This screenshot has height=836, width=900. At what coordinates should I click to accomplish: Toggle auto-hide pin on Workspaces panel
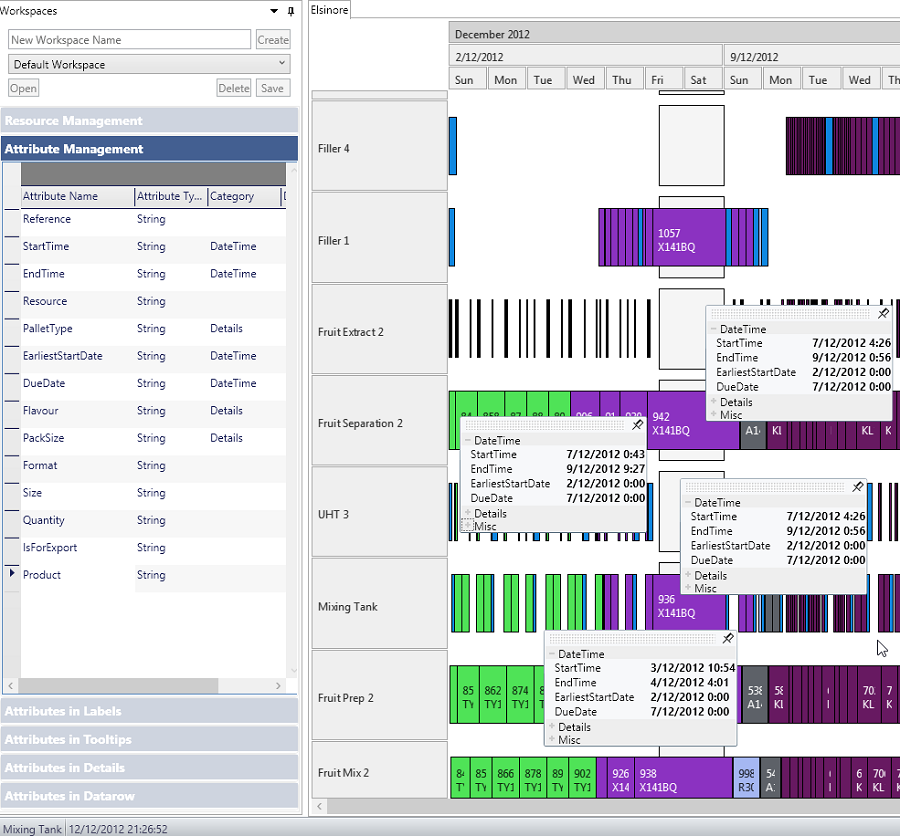point(291,12)
